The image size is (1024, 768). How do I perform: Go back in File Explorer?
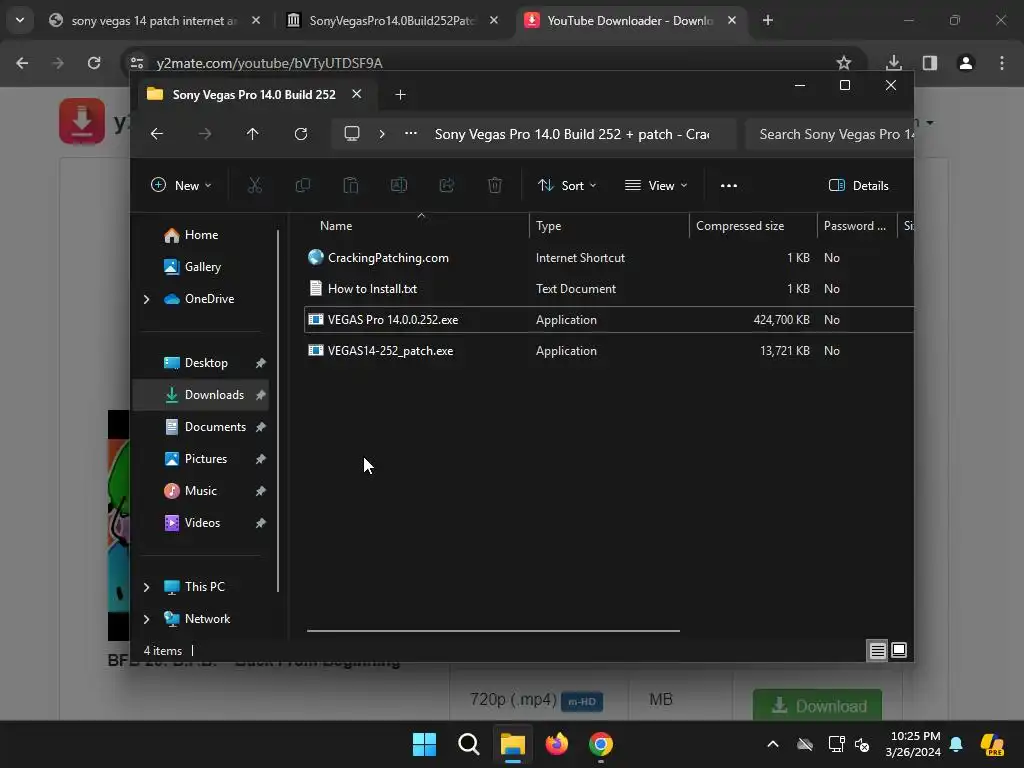coord(157,134)
